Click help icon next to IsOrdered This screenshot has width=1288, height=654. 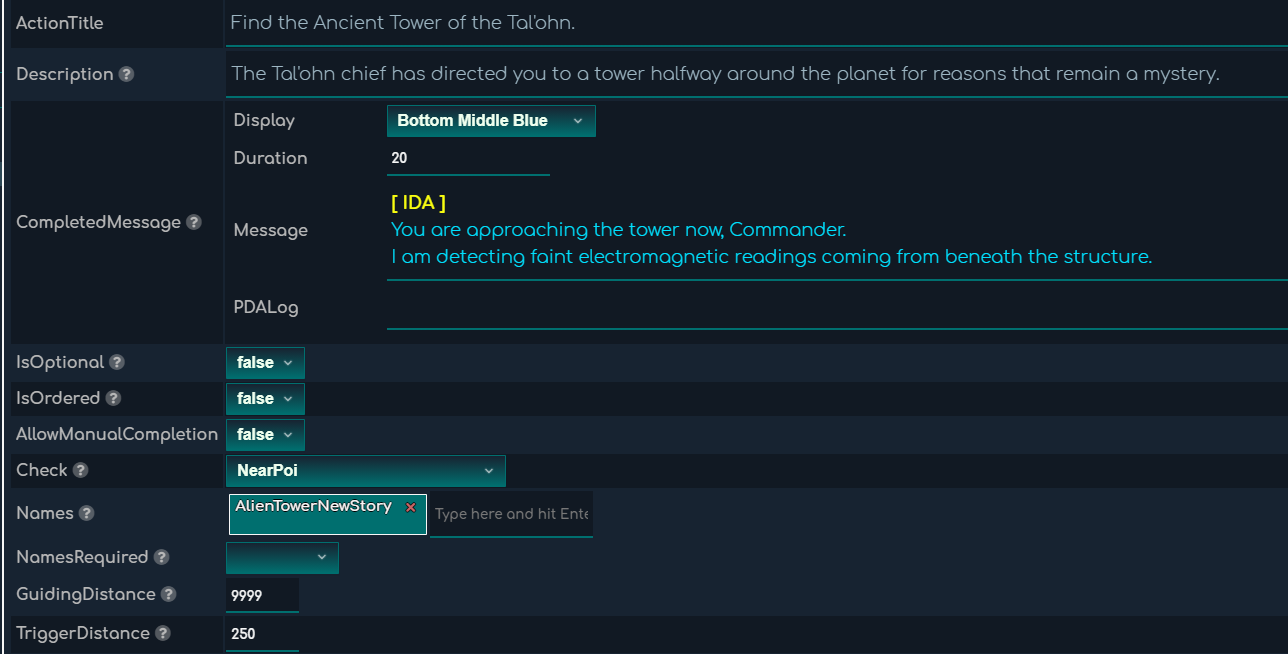pos(113,399)
